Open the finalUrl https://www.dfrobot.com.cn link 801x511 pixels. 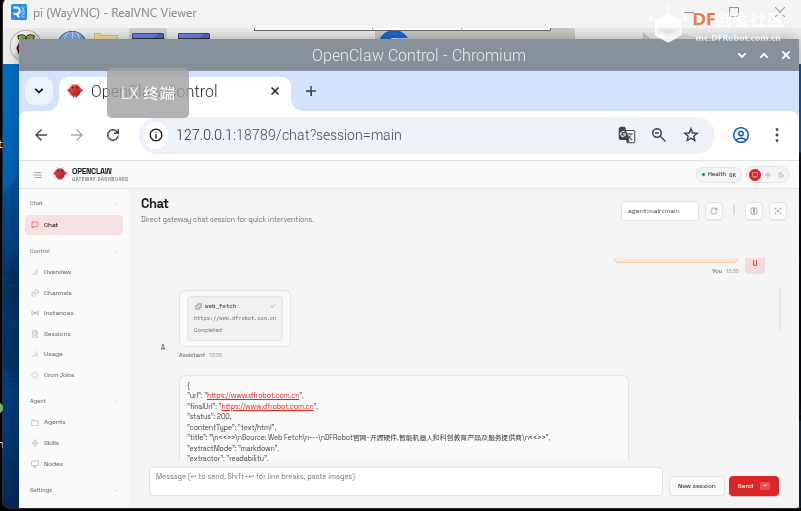pos(268,406)
